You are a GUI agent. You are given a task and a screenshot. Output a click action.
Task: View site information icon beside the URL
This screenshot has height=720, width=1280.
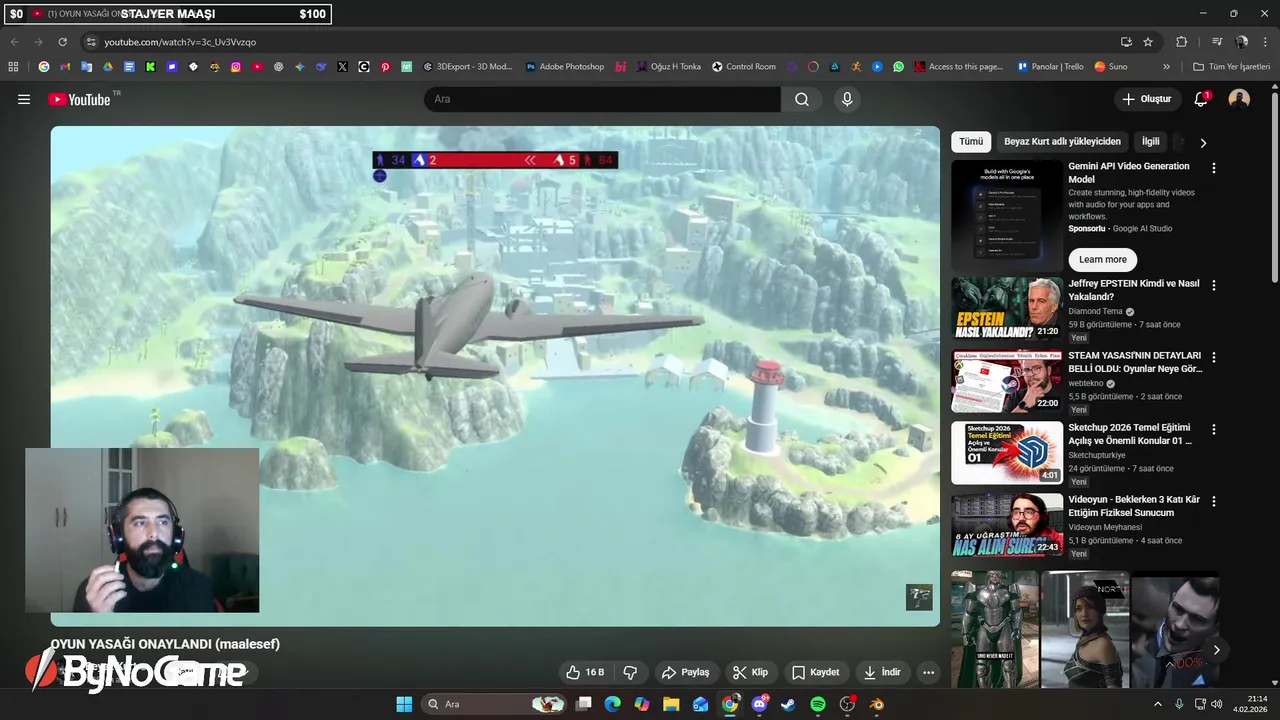[91, 42]
